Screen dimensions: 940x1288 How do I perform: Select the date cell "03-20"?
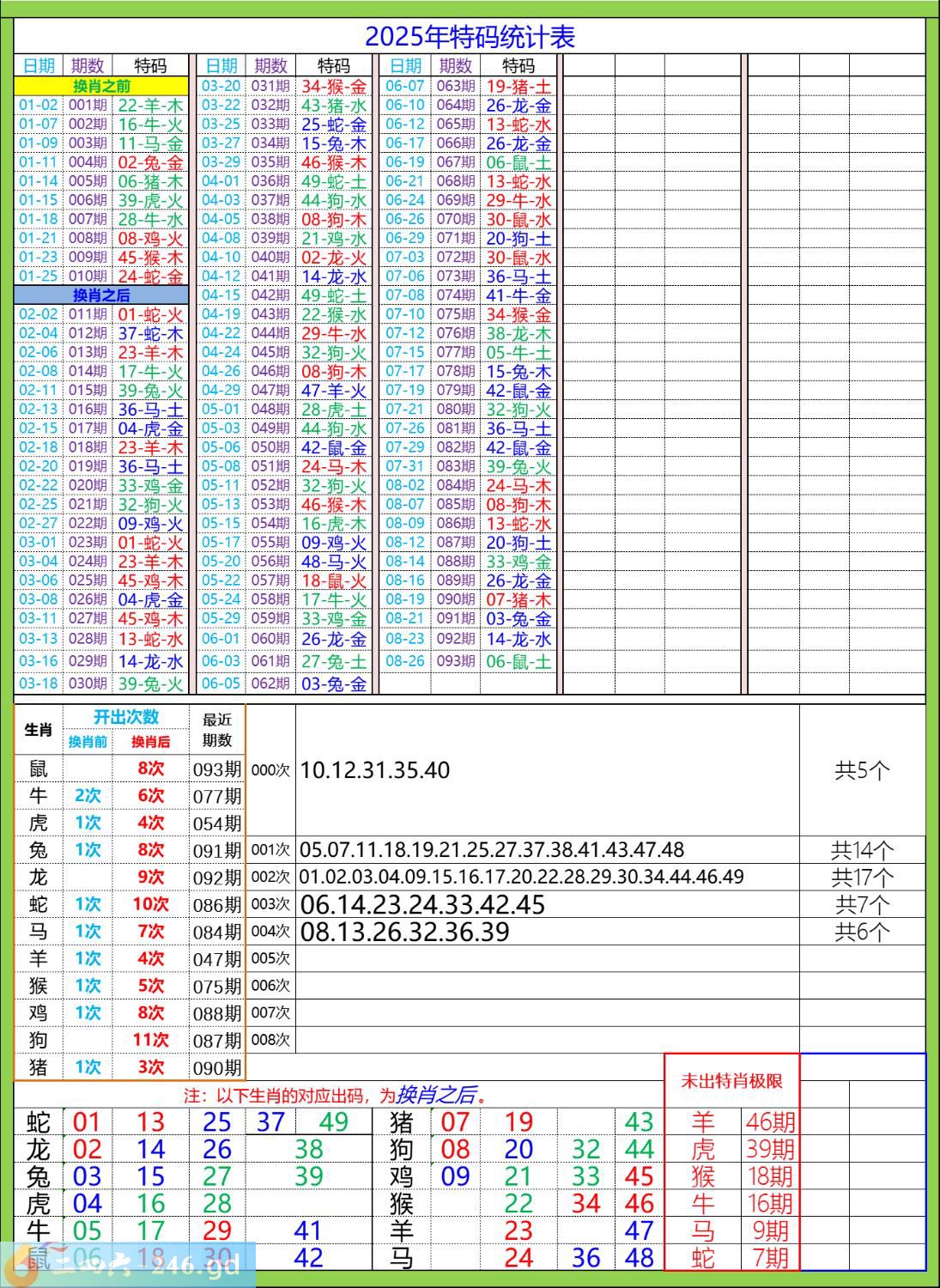221,86
